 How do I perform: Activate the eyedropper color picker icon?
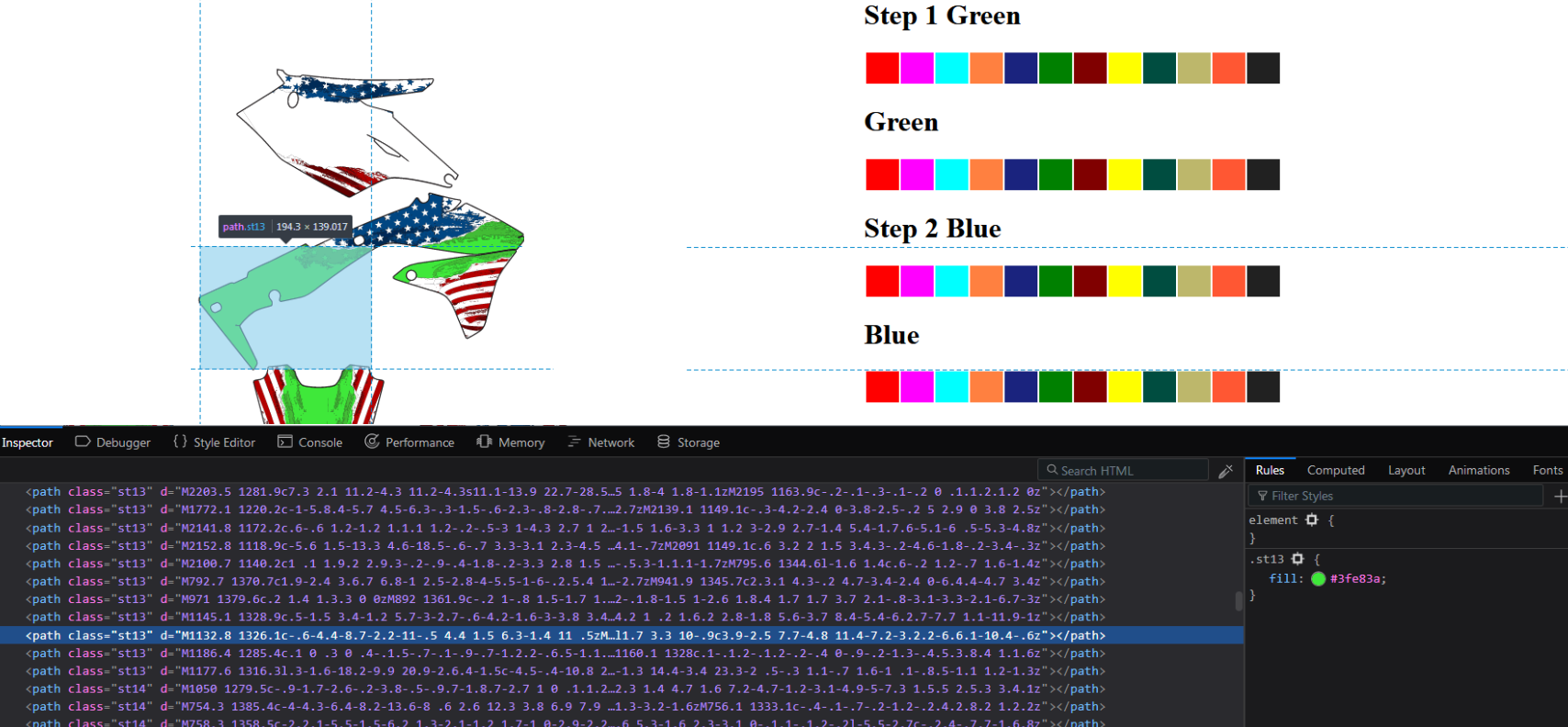coord(1226,471)
